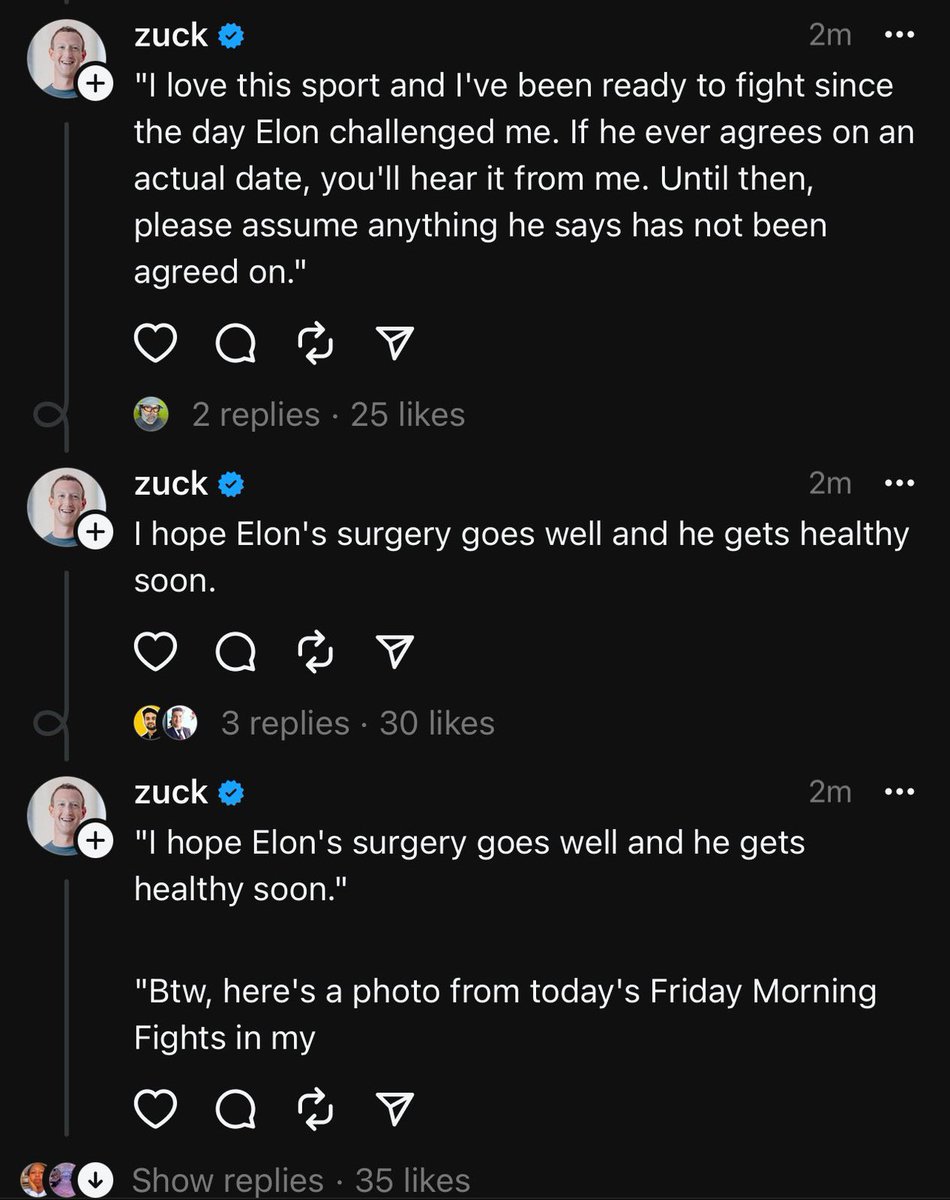The image size is (950, 1200).
Task: Tap the plus badge on third zuck avatar
Action: point(94,842)
